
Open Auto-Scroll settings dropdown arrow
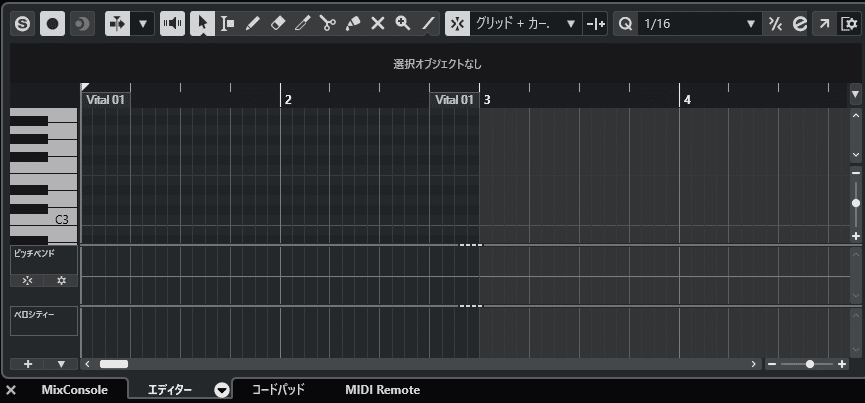[142, 24]
